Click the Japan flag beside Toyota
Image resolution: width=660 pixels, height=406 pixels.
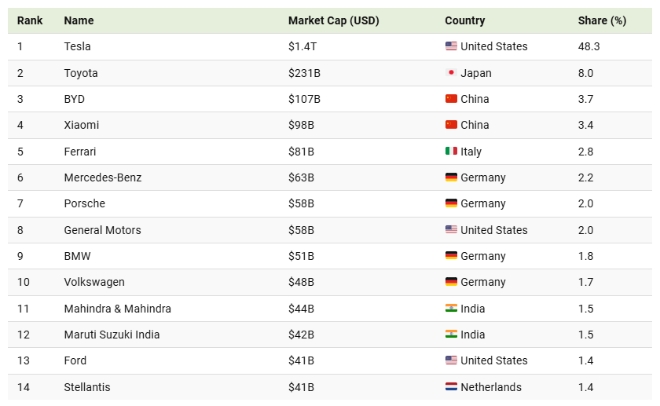(x=451, y=73)
